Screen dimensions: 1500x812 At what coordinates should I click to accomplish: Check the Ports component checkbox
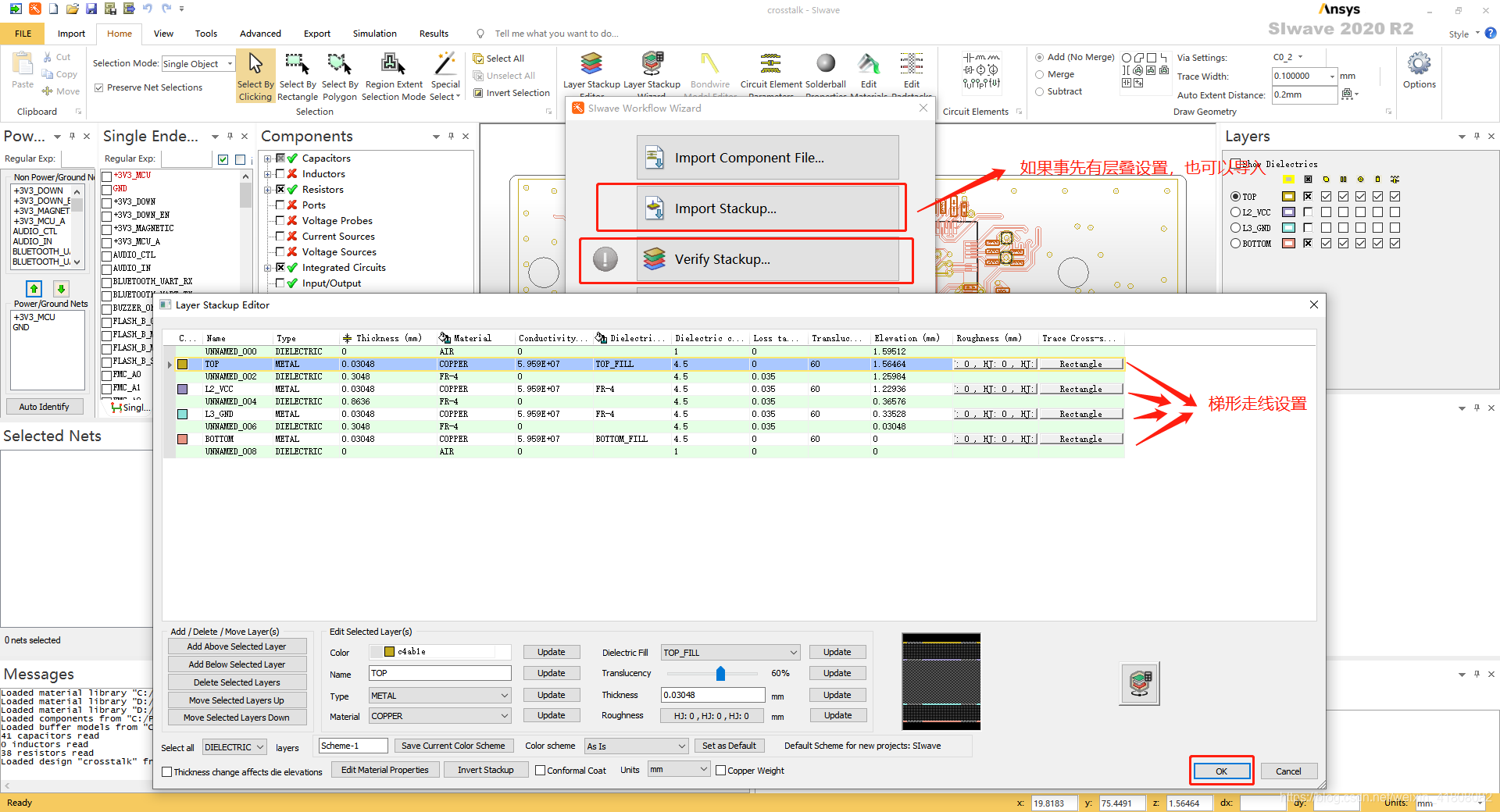280,205
